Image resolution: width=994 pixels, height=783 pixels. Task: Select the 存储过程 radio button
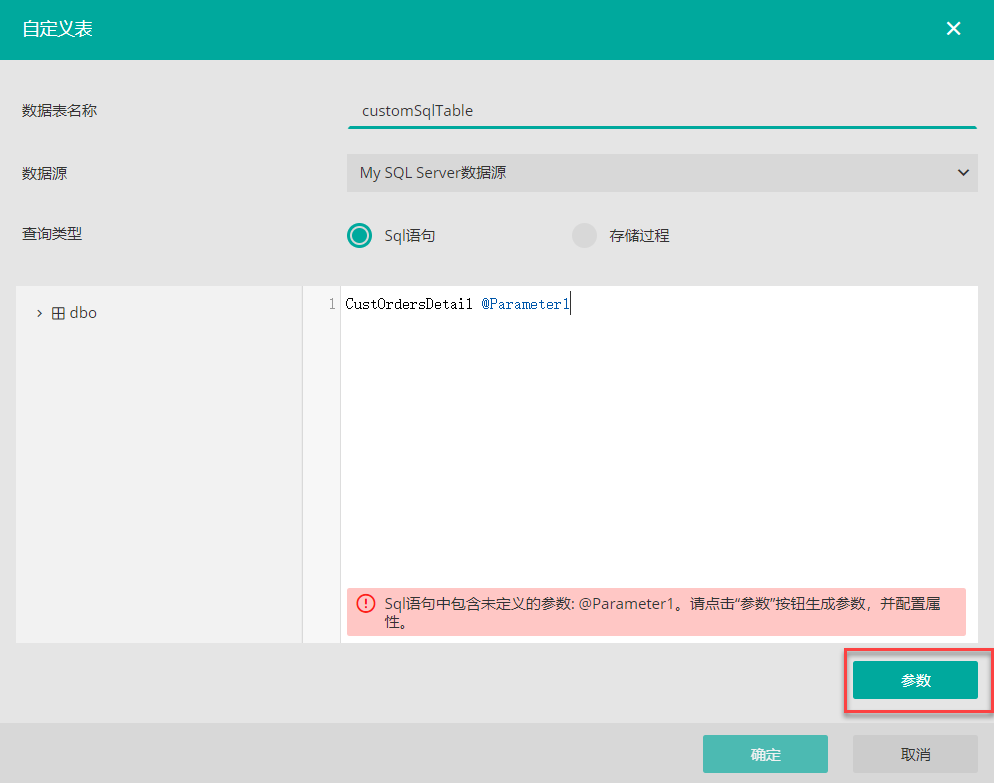pos(583,235)
